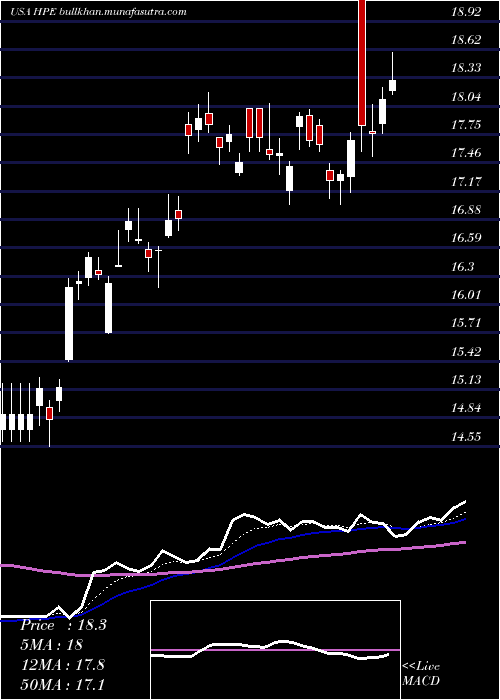
Task: Click the '<<Live MACD' label
Action: pos(421,674)
